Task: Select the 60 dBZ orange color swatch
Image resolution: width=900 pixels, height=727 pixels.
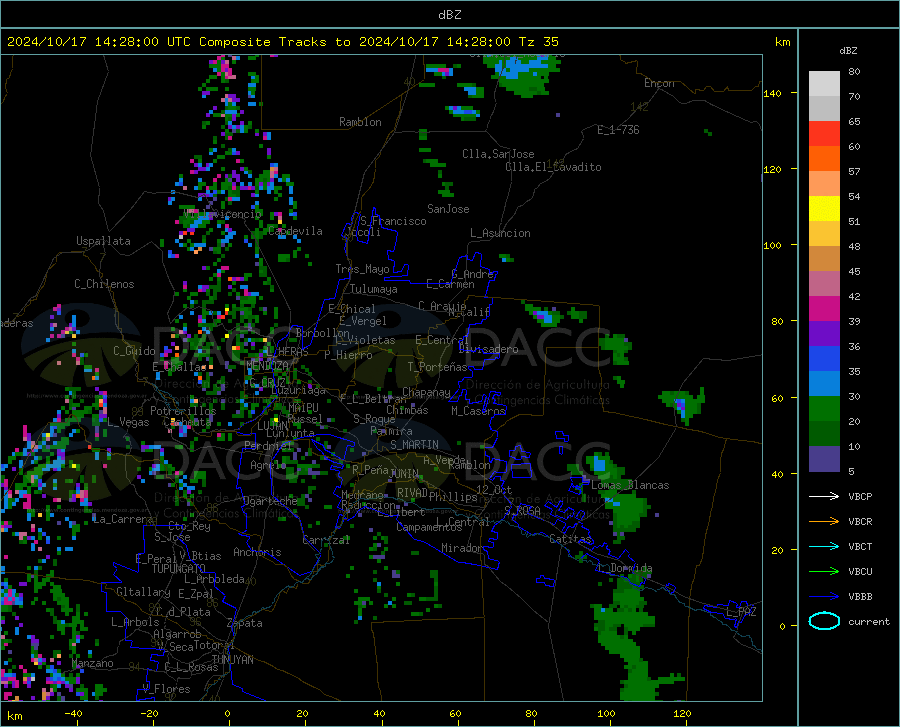Action: tap(824, 158)
